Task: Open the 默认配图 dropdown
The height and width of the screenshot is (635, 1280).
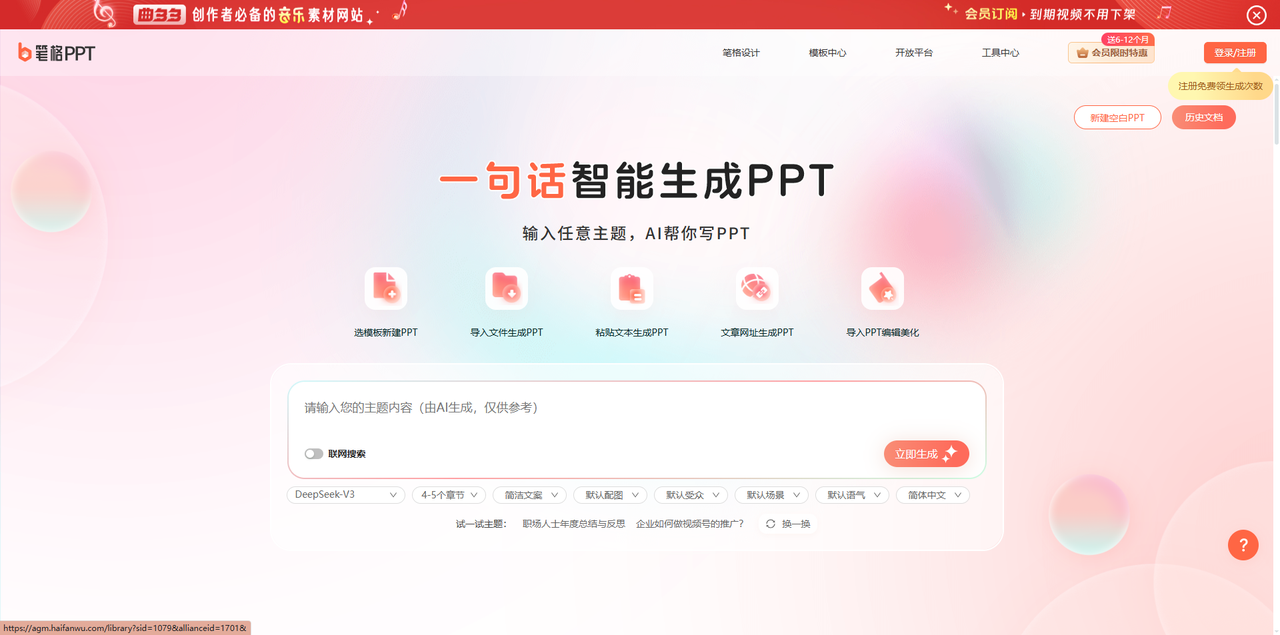Action: coord(610,495)
